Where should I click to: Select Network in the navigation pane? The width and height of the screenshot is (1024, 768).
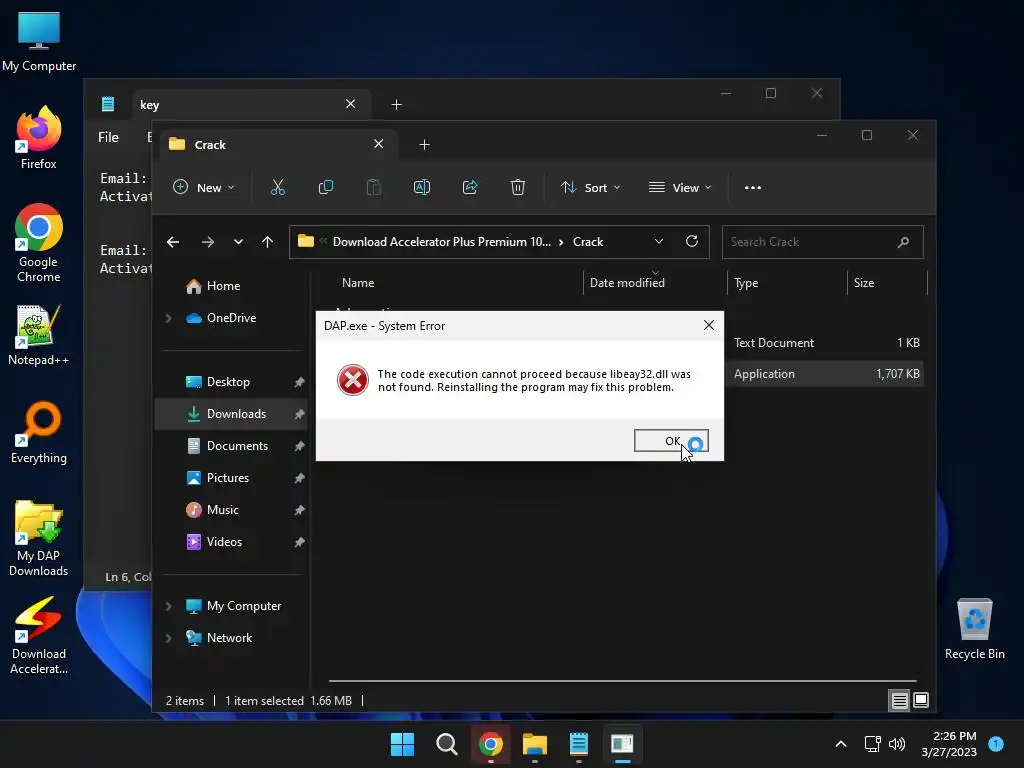(229, 638)
